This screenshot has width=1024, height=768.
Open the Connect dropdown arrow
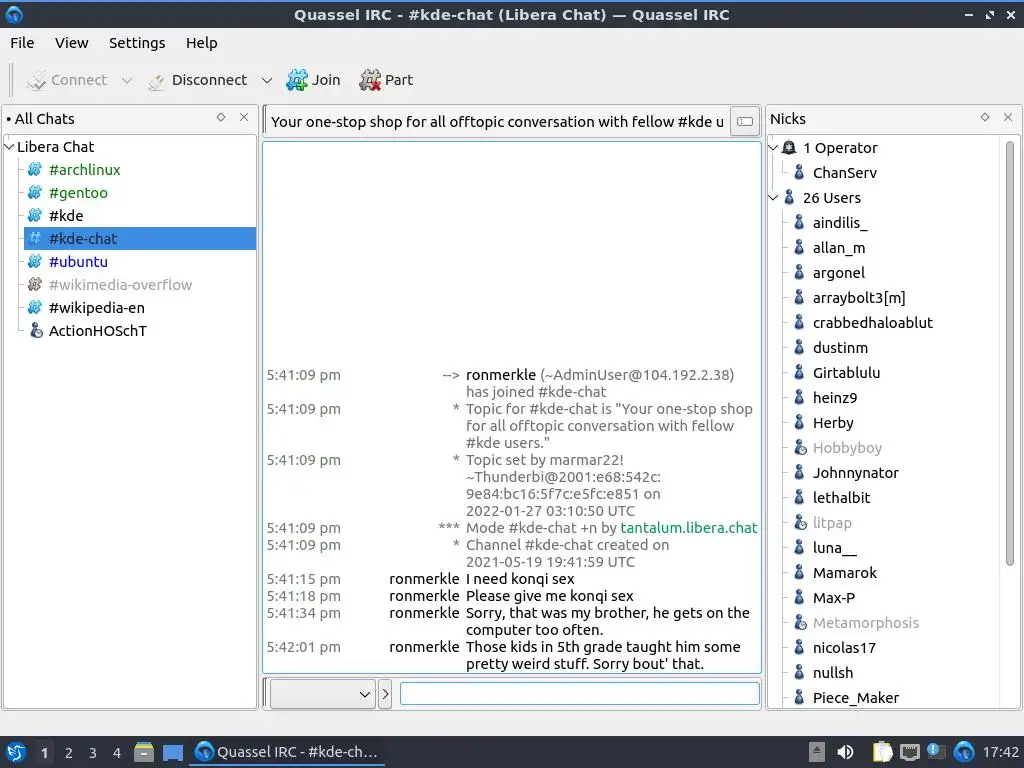127,80
